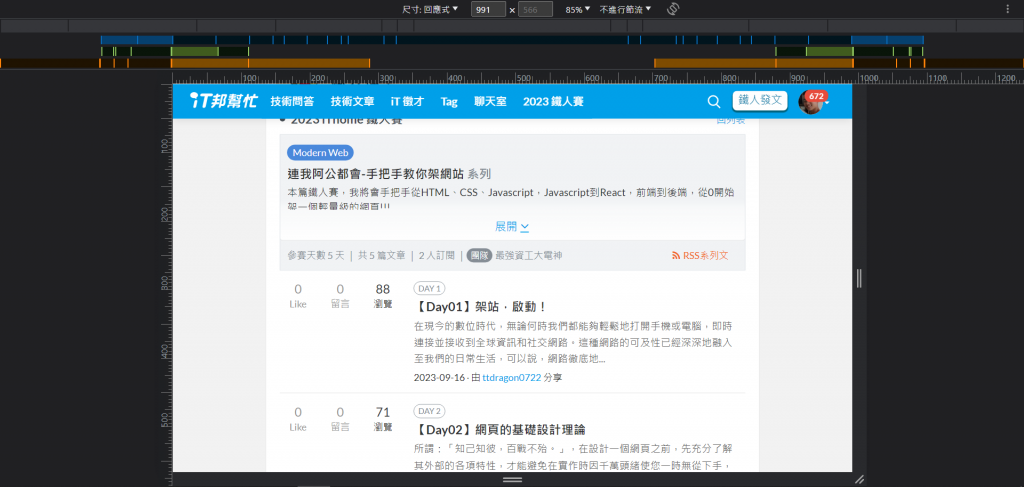Viewport: 1024px width, 487px height.
Task: Open the 技術問答 nav item
Action: click(293, 102)
